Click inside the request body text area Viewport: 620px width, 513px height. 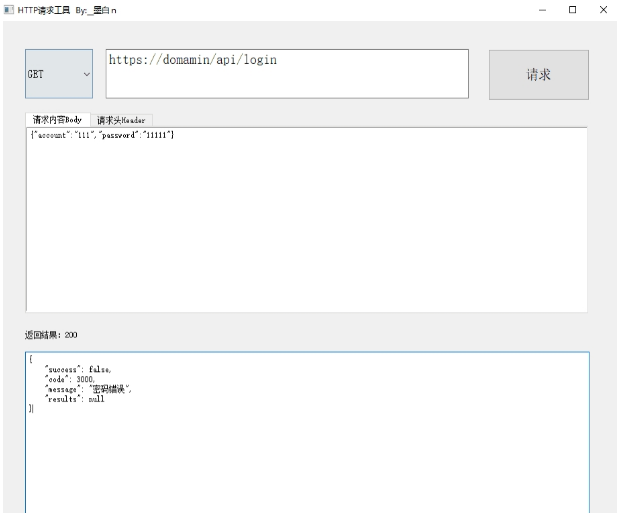tap(306, 220)
